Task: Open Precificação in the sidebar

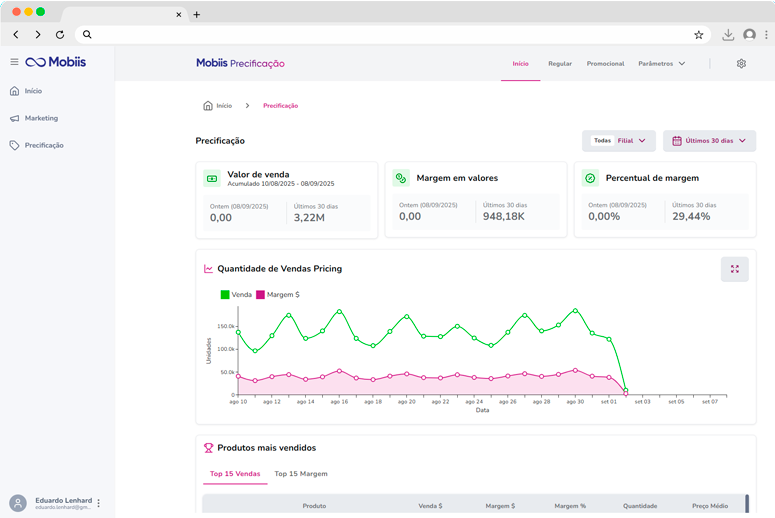Action: point(44,145)
